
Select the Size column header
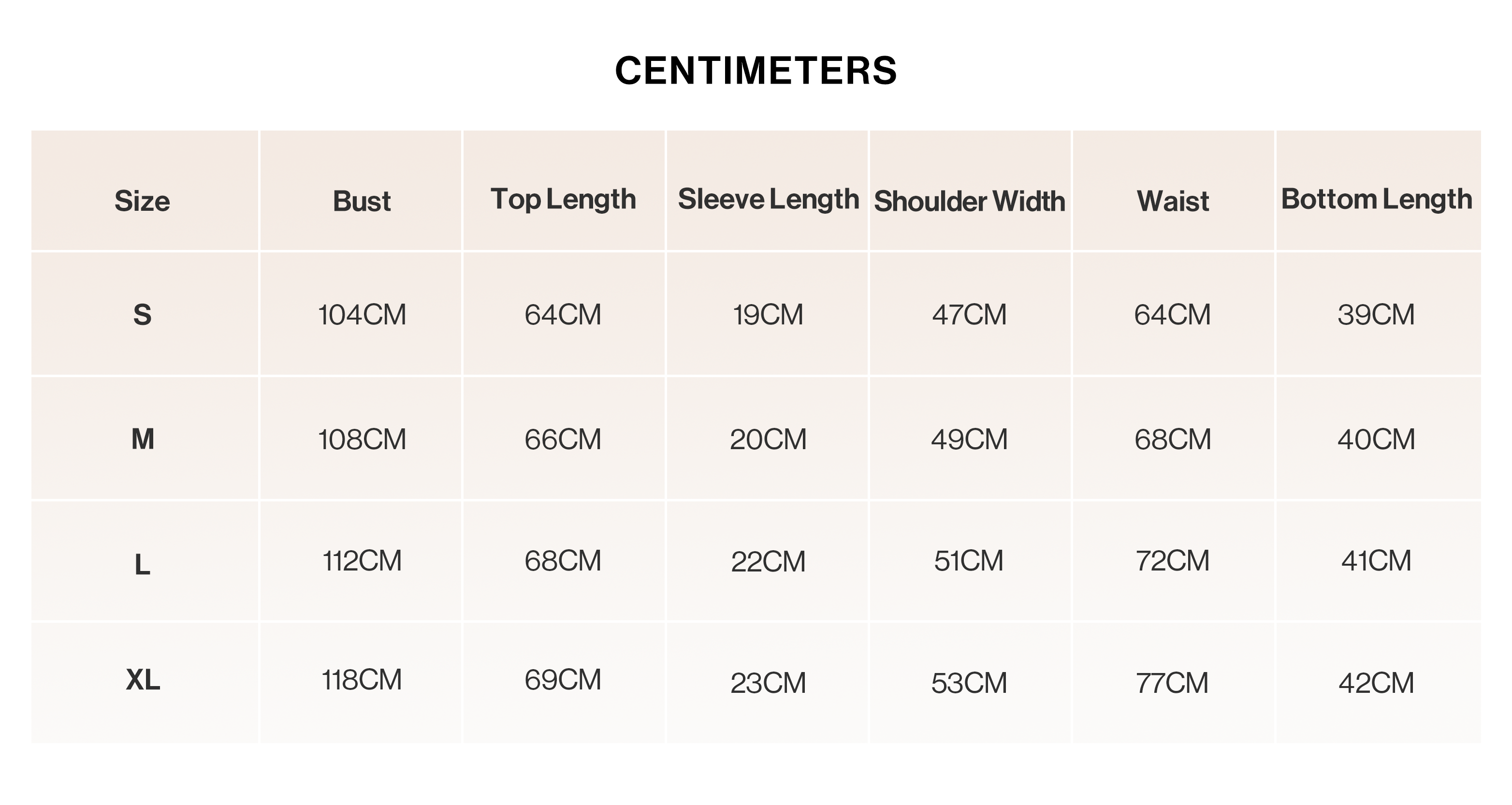[x=142, y=202]
